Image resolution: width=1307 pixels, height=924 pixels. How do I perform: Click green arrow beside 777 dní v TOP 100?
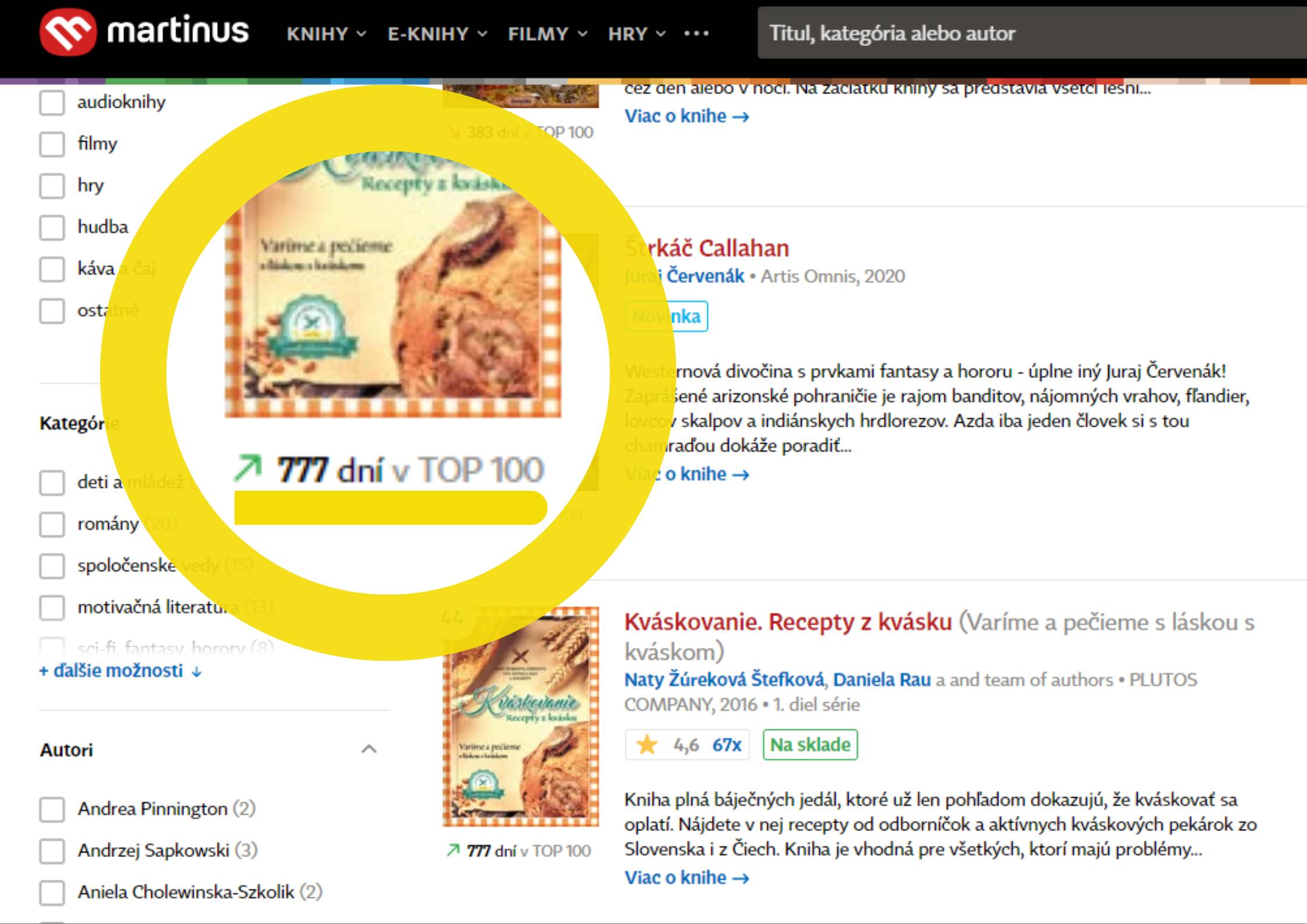[453, 851]
